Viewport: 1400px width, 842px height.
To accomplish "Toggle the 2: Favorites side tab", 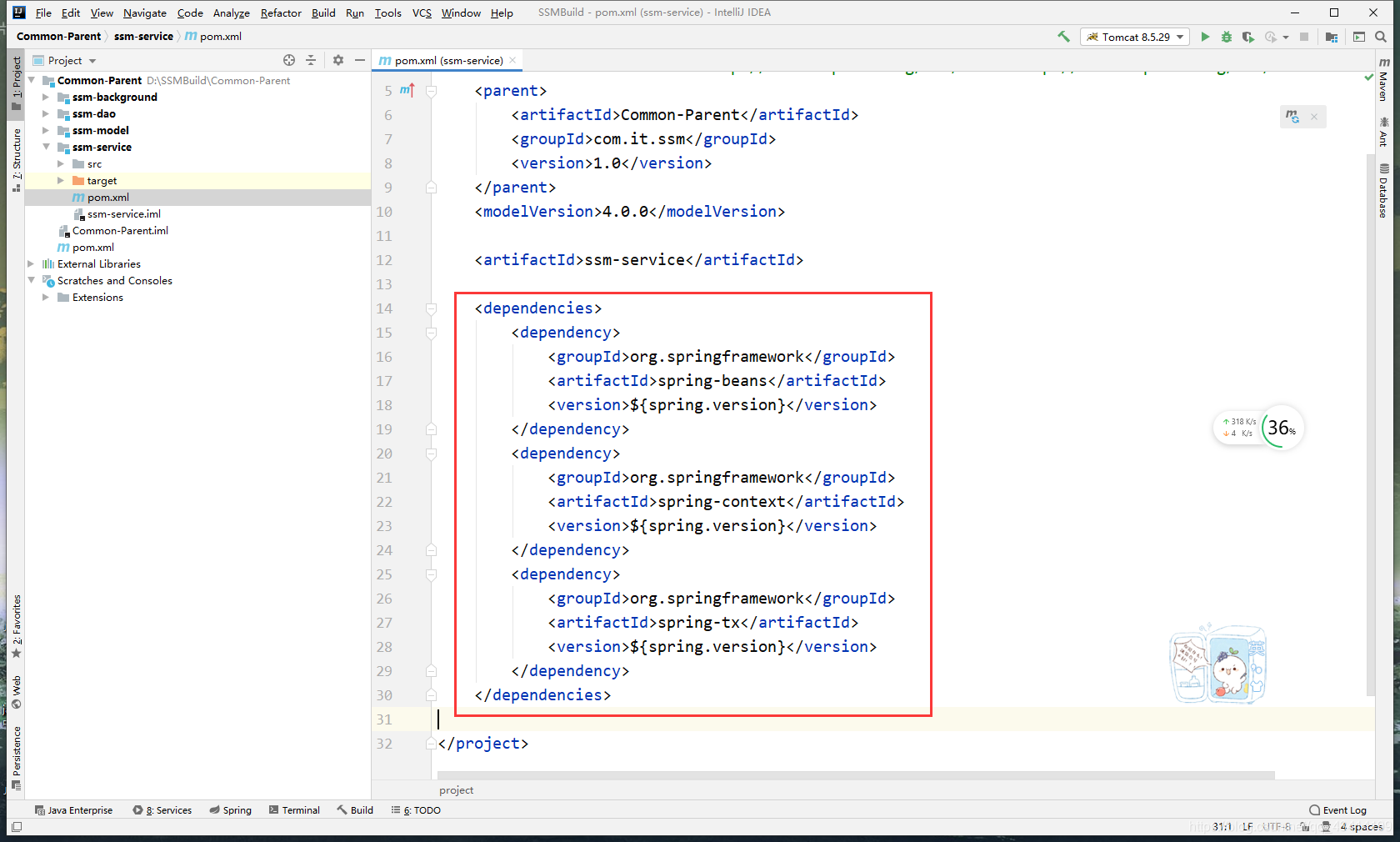I will tap(17, 626).
